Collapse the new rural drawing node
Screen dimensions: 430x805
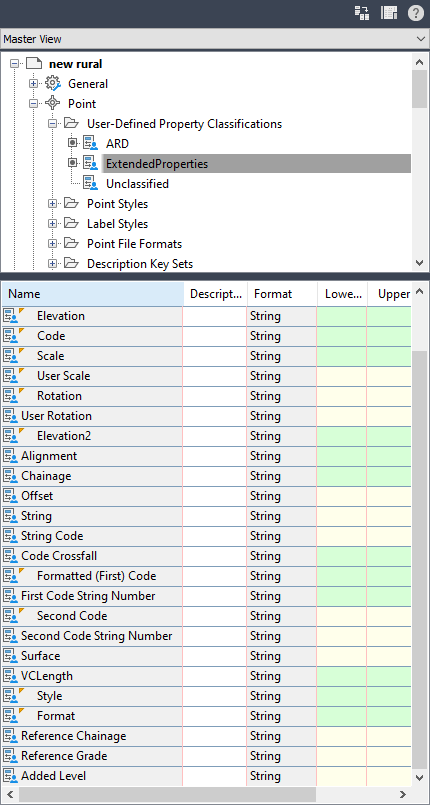[x=14, y=64]
